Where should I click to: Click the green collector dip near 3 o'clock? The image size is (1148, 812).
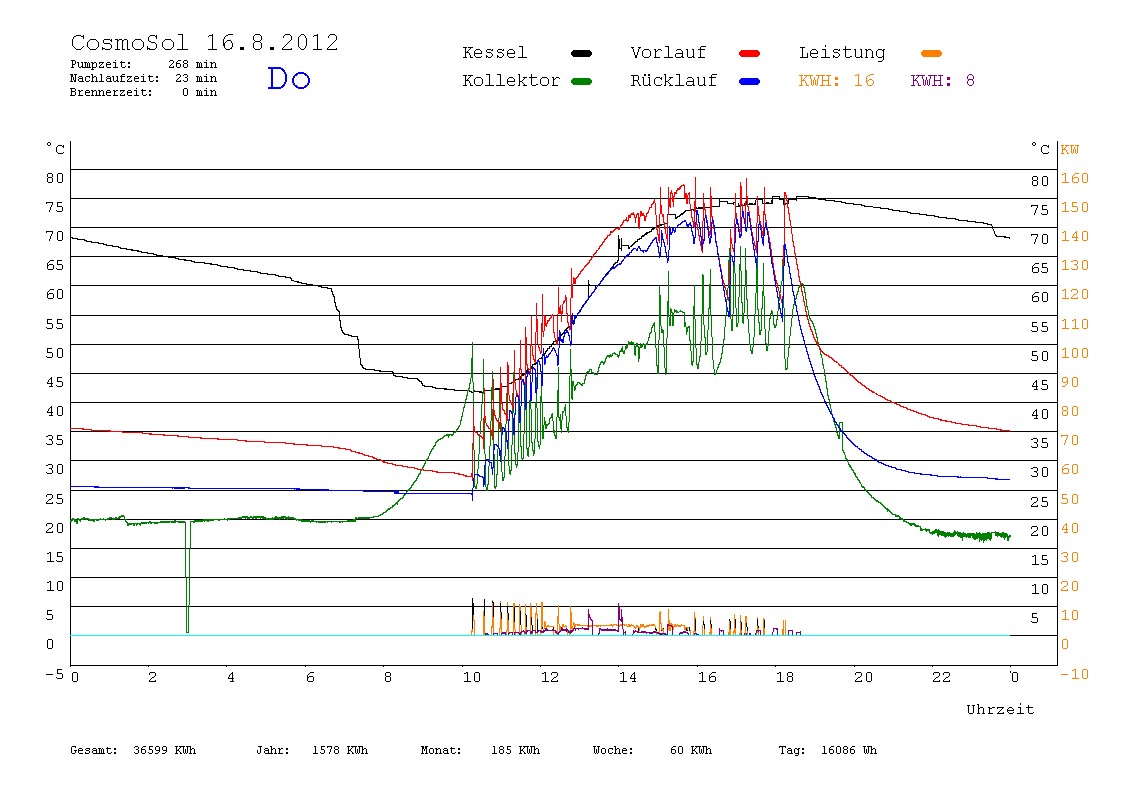tap(188, 577)
